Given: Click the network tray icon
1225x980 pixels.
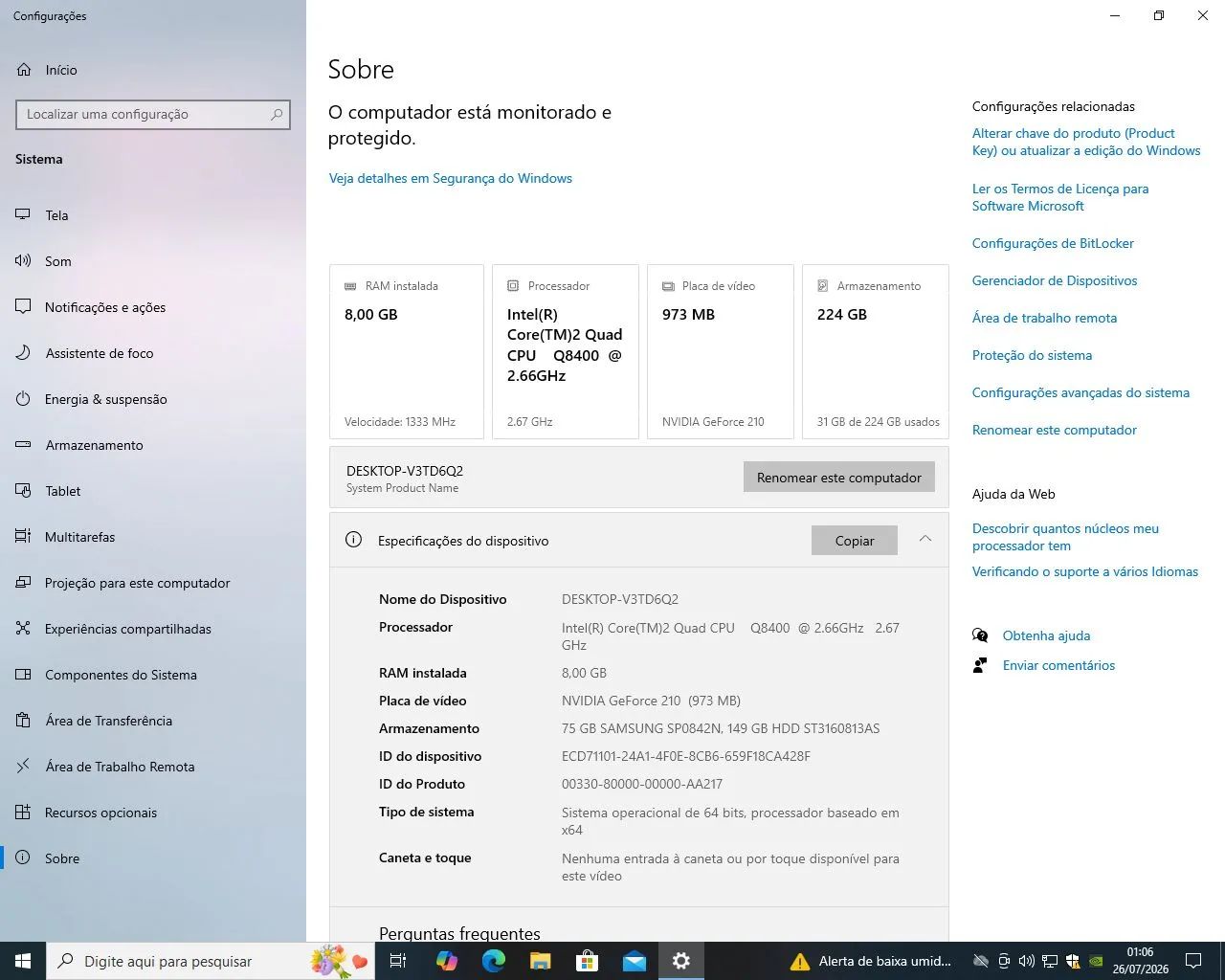Looking at the screenshot, I should 1050,961.
